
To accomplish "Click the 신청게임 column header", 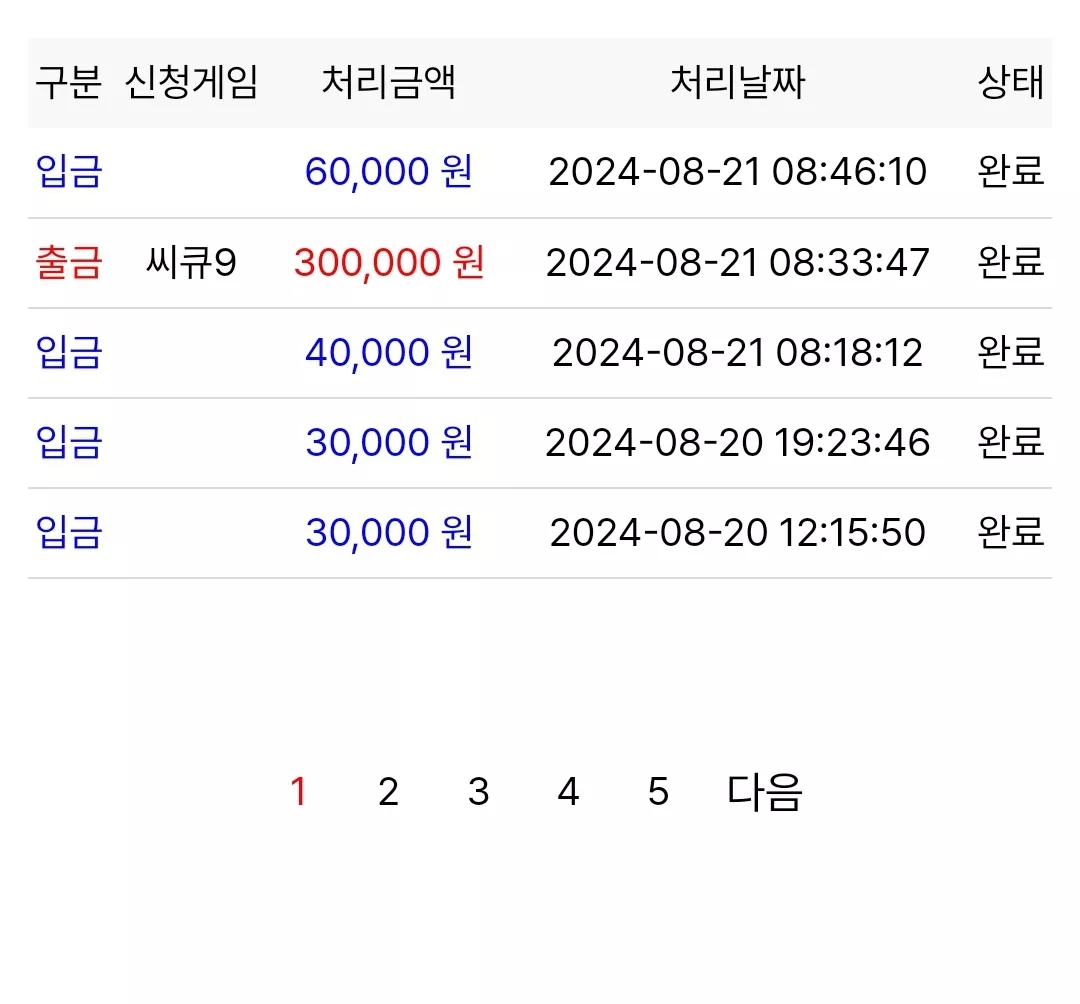I will pyautogui.click(x=191, y=83).
